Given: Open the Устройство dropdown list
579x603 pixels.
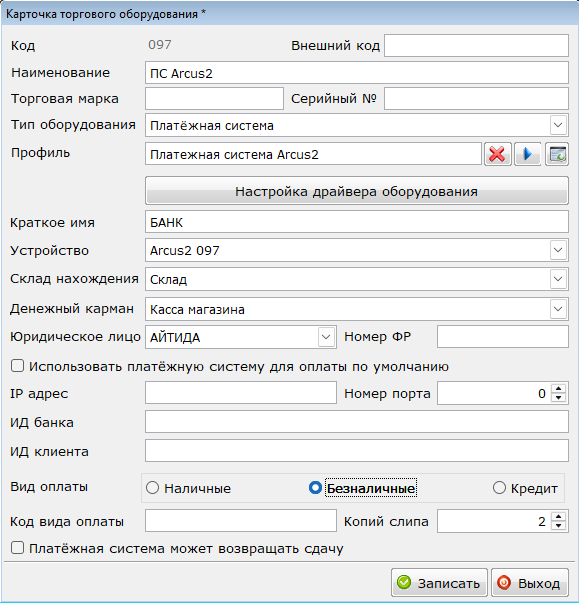Looking at the screenshot, I should (x=558, y=250).
